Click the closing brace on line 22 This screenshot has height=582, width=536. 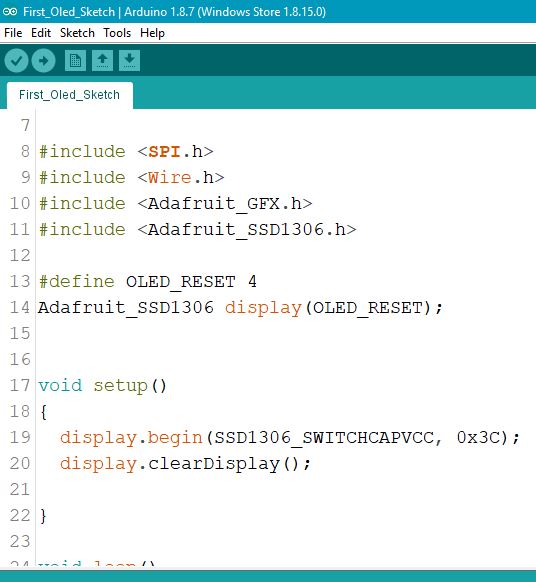[43, 516]
